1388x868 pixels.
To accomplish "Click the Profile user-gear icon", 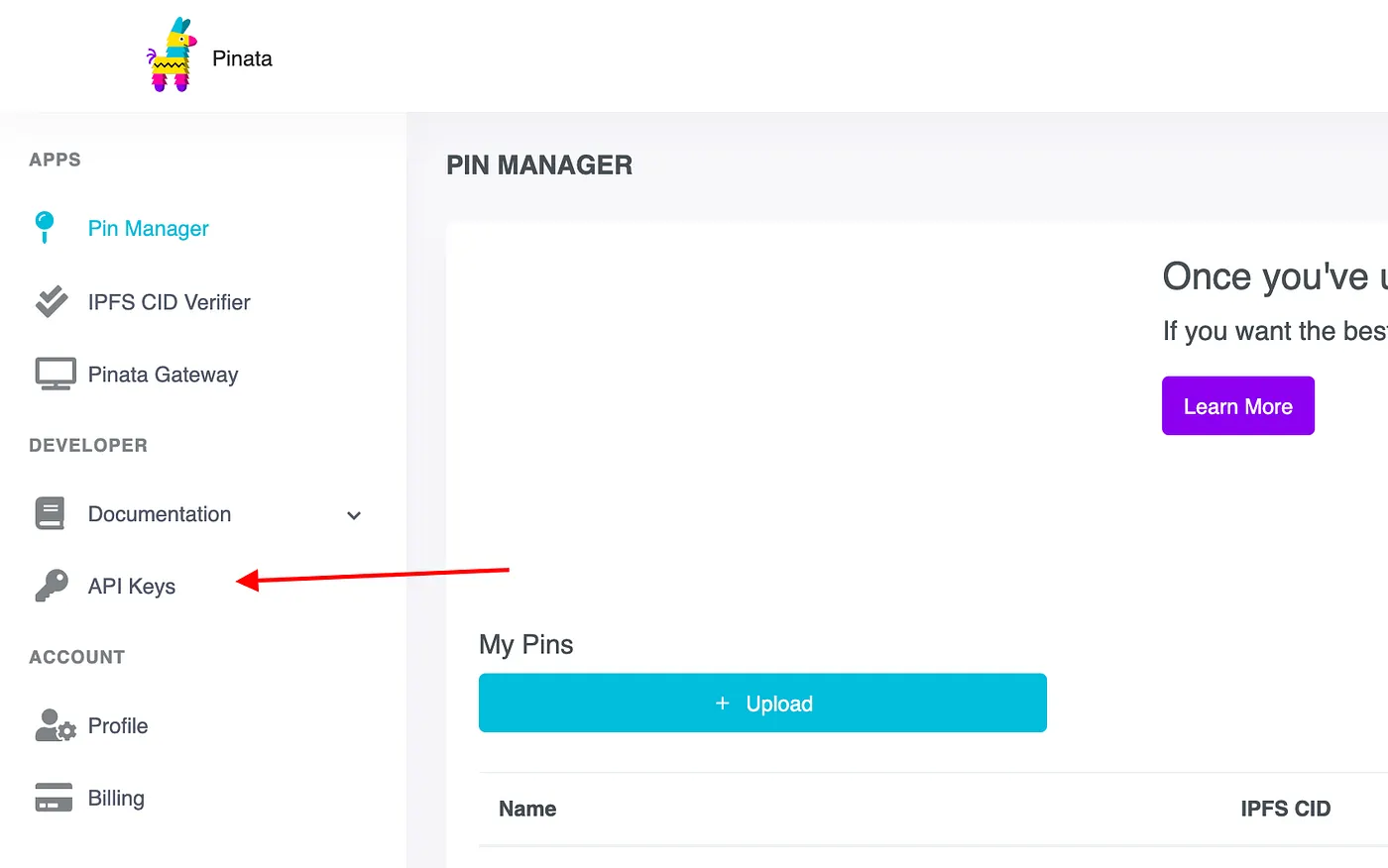I will click(x=55, y=725).
